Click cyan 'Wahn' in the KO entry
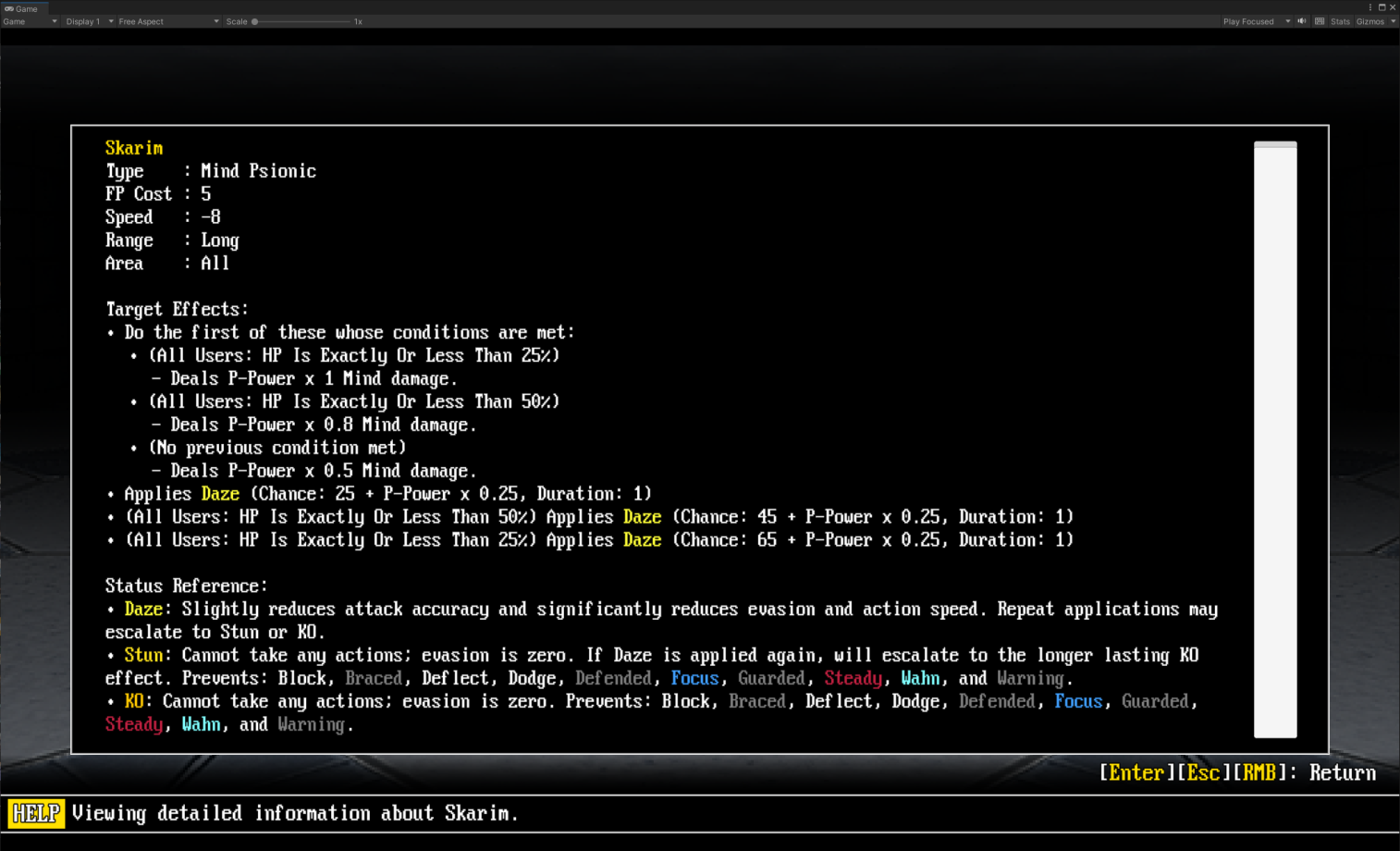Viewport: 1400px width, 851px height. (x=202, y=725)
